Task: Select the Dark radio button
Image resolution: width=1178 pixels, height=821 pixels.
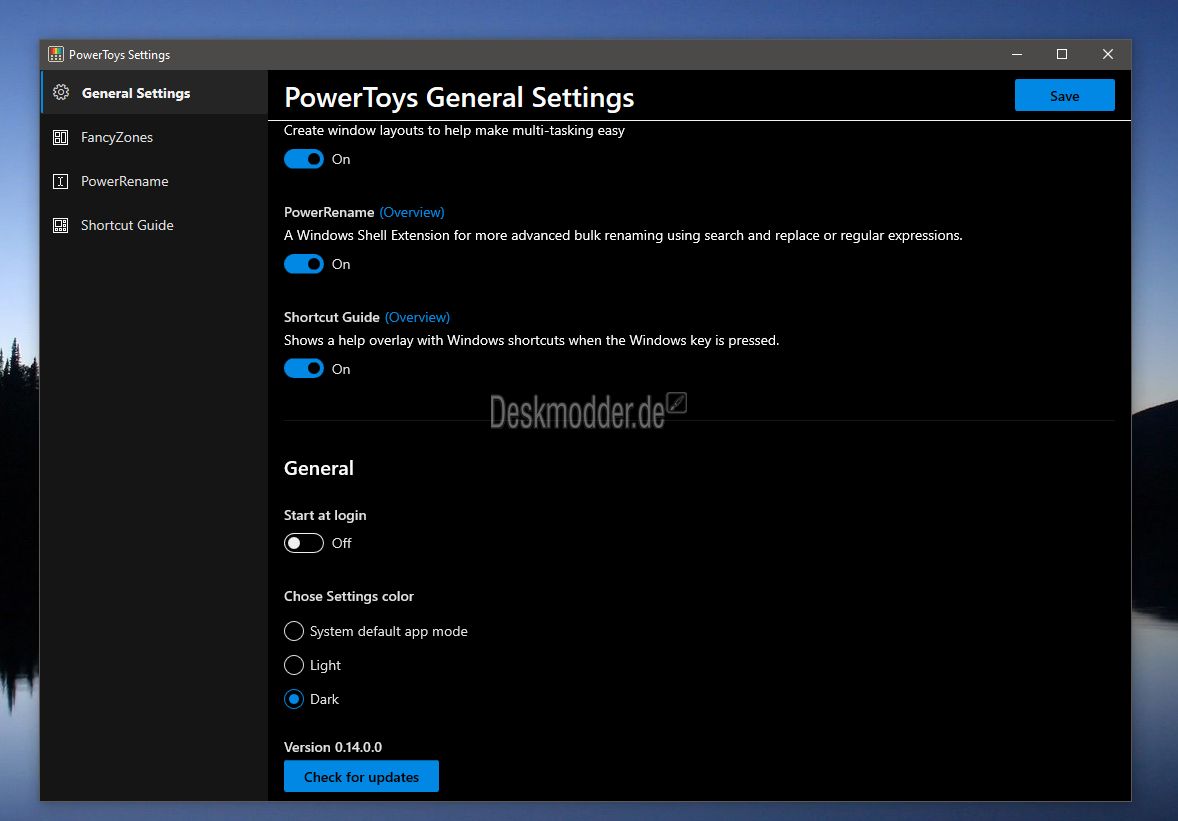Action: coord(294,699)
